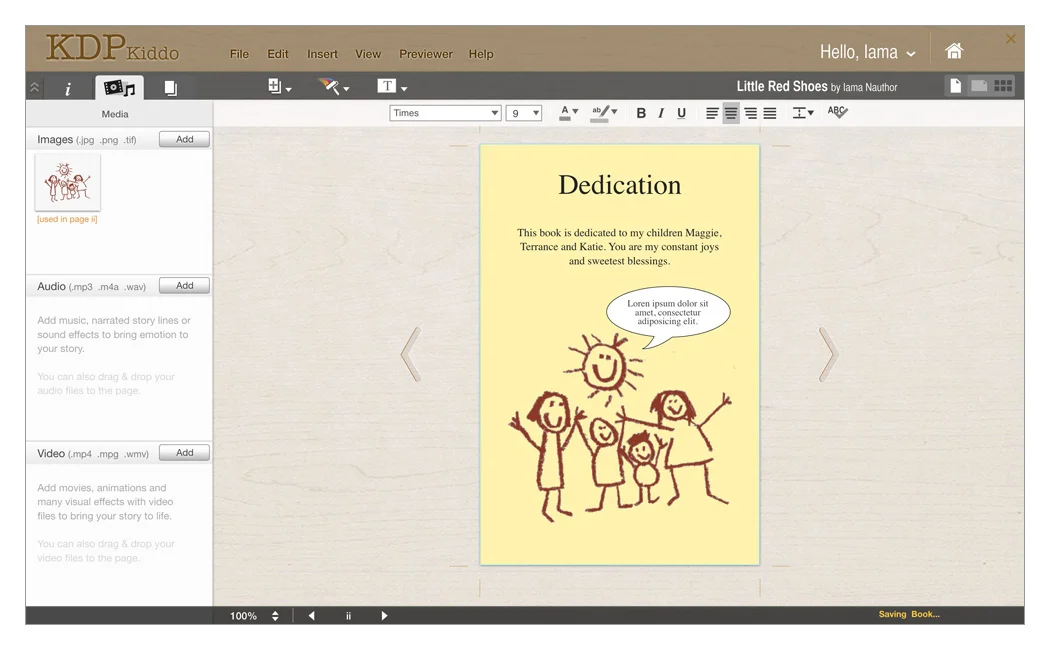Click Add button for Images

[x=184, y=139]
